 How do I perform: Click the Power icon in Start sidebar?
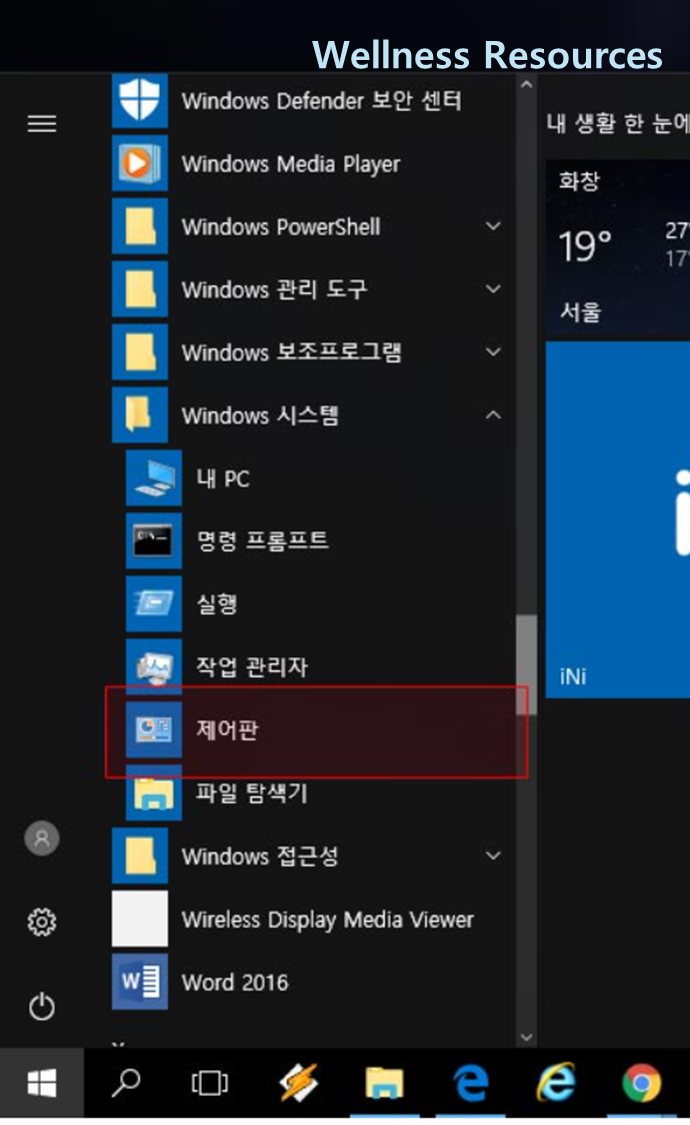pyautogui.click(x=42, y=1007)
